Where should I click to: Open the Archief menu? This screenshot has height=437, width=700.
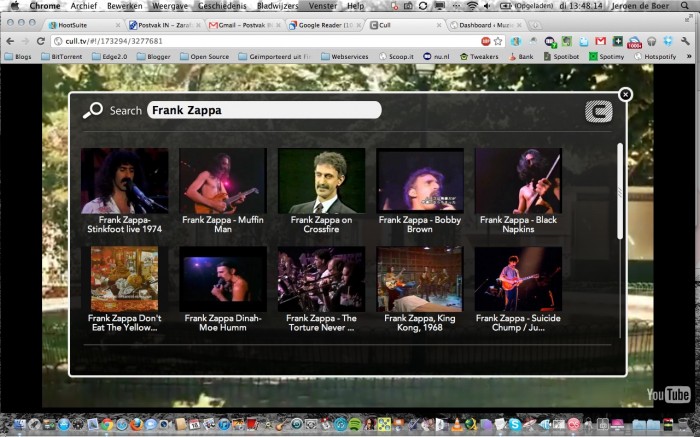pyautogui.click(x=83, y=6)
